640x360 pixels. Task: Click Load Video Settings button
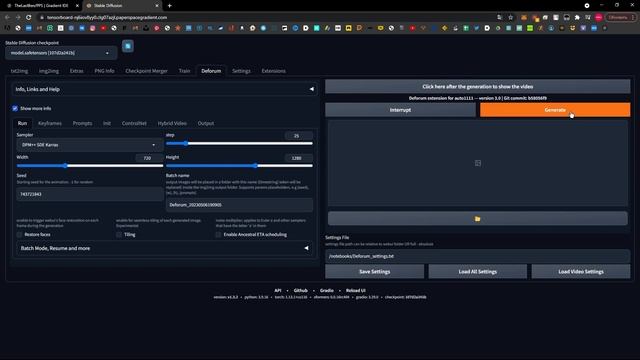coord(581,271)
